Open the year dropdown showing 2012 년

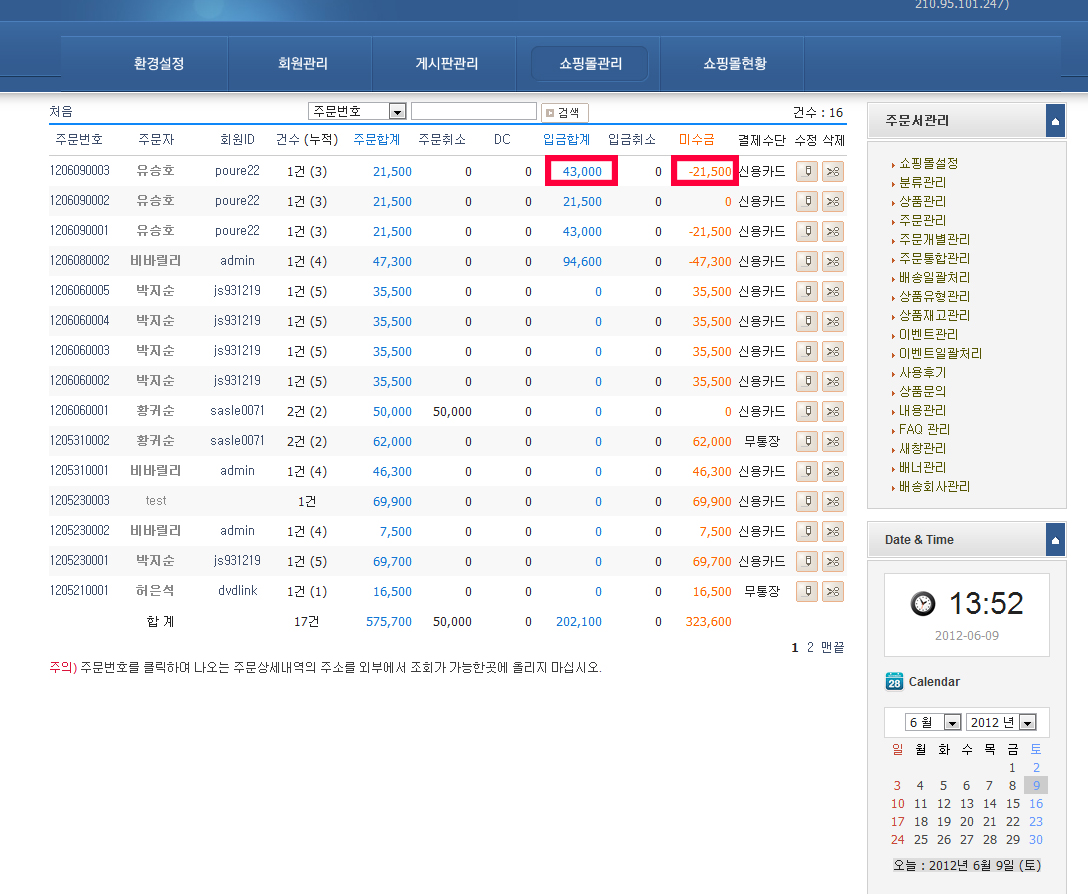point(1027,723)
